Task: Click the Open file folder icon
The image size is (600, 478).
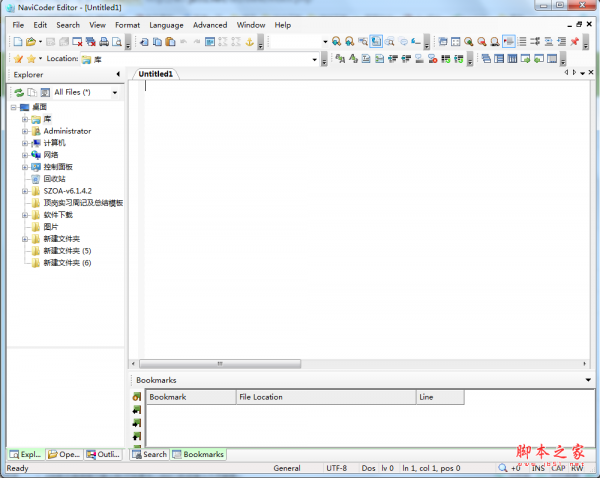Action: 31,42
